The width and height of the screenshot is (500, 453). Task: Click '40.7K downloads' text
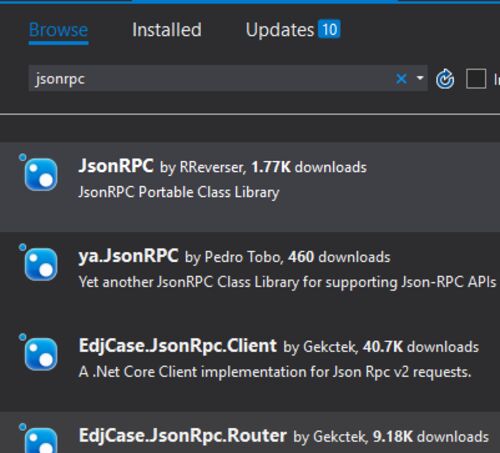(421, 347)
